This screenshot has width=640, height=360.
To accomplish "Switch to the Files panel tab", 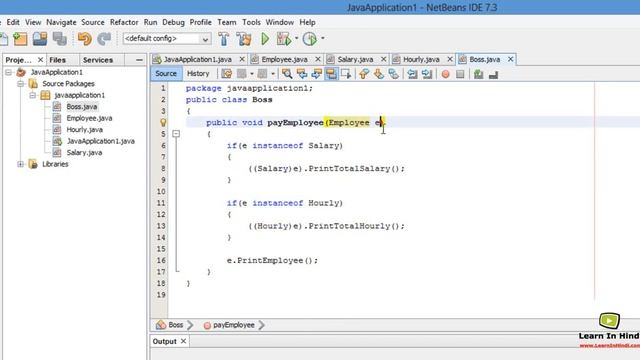I will point(58,60).
